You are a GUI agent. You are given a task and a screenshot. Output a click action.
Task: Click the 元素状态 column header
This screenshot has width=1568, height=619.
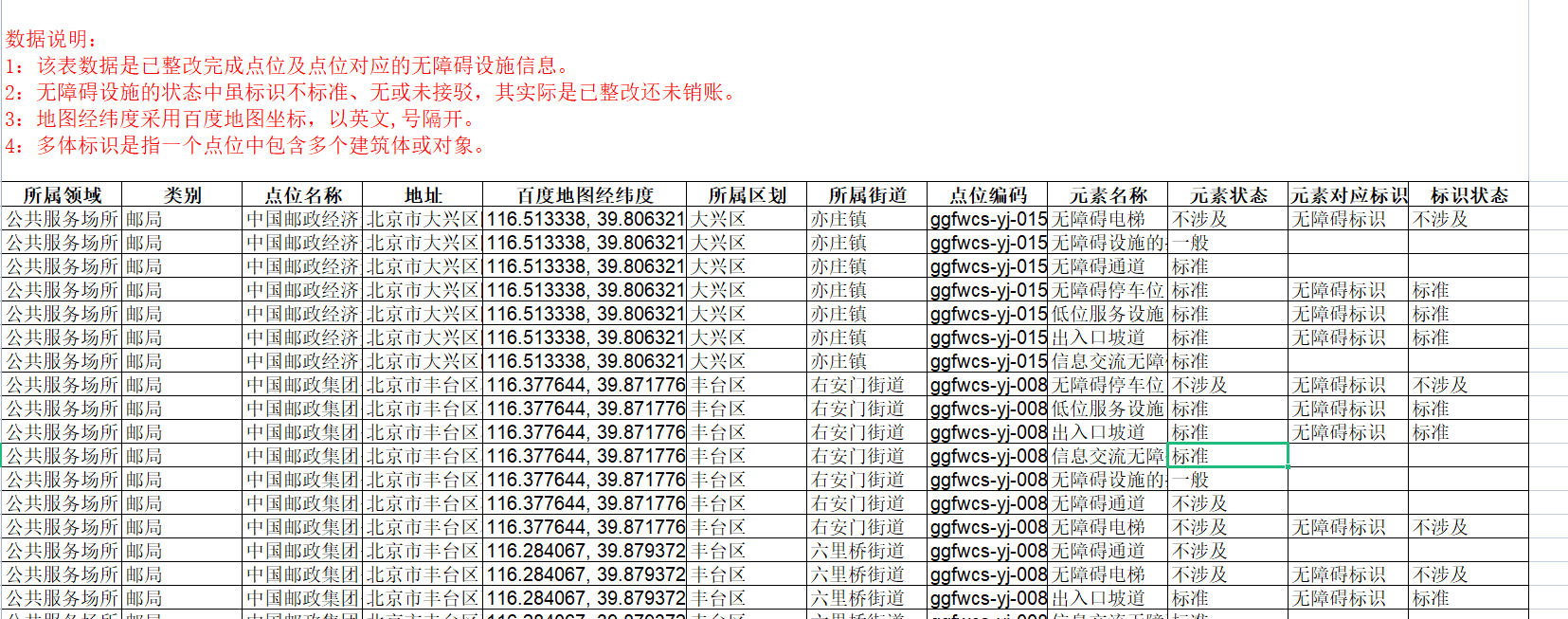1228,195
